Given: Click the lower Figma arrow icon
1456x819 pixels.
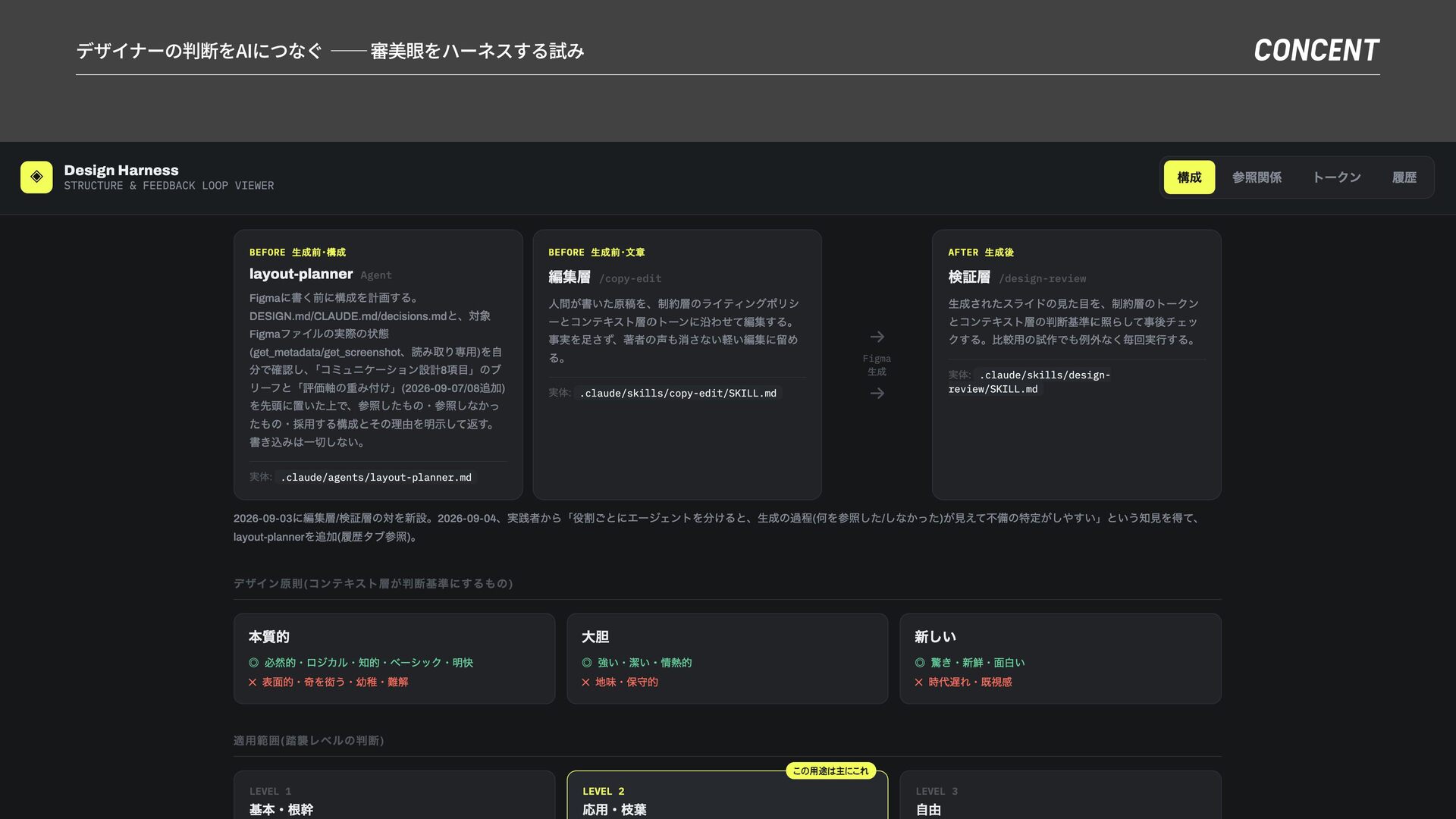Looking at the screenshot, I should 877,394.
